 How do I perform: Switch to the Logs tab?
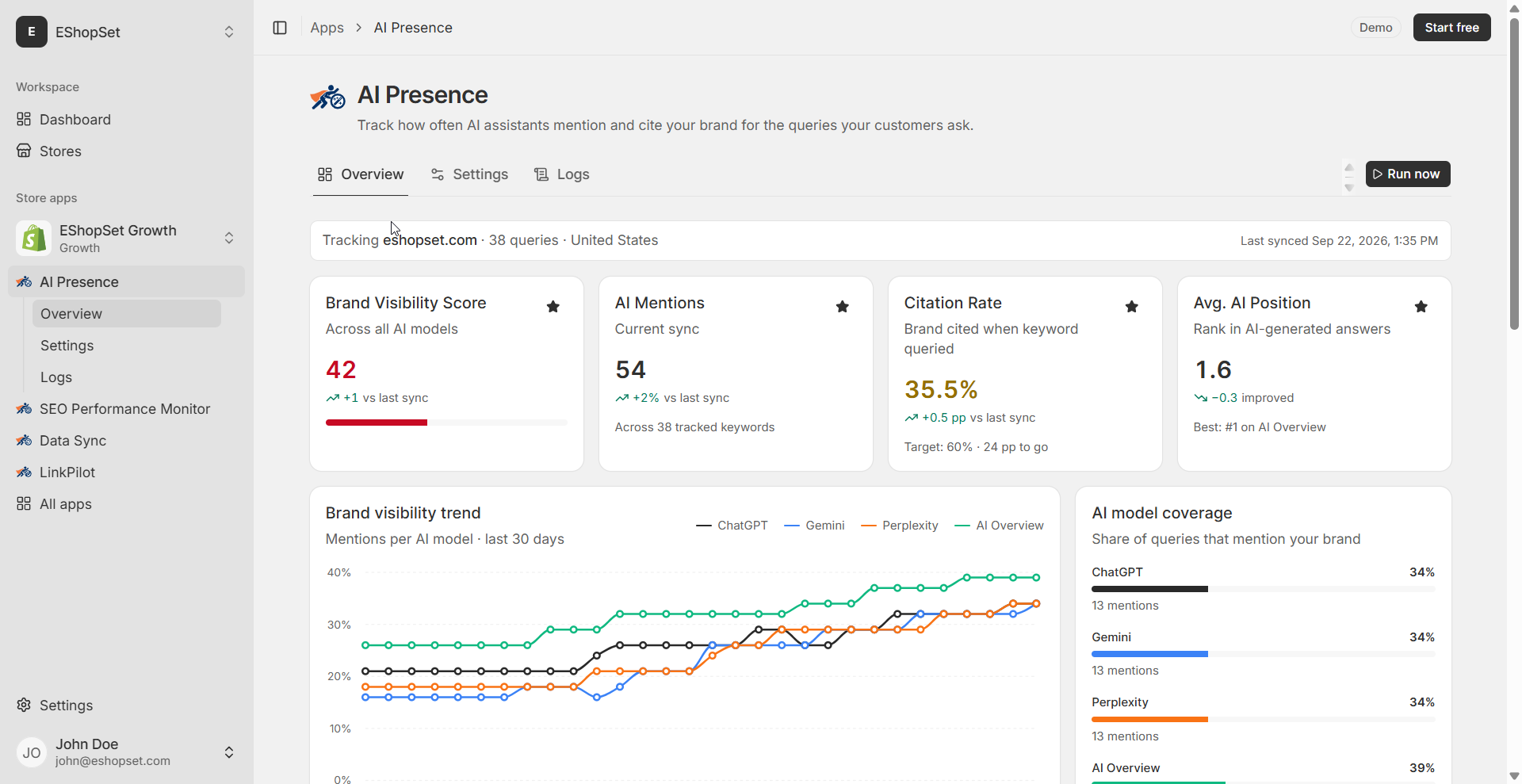coord(562,174)
